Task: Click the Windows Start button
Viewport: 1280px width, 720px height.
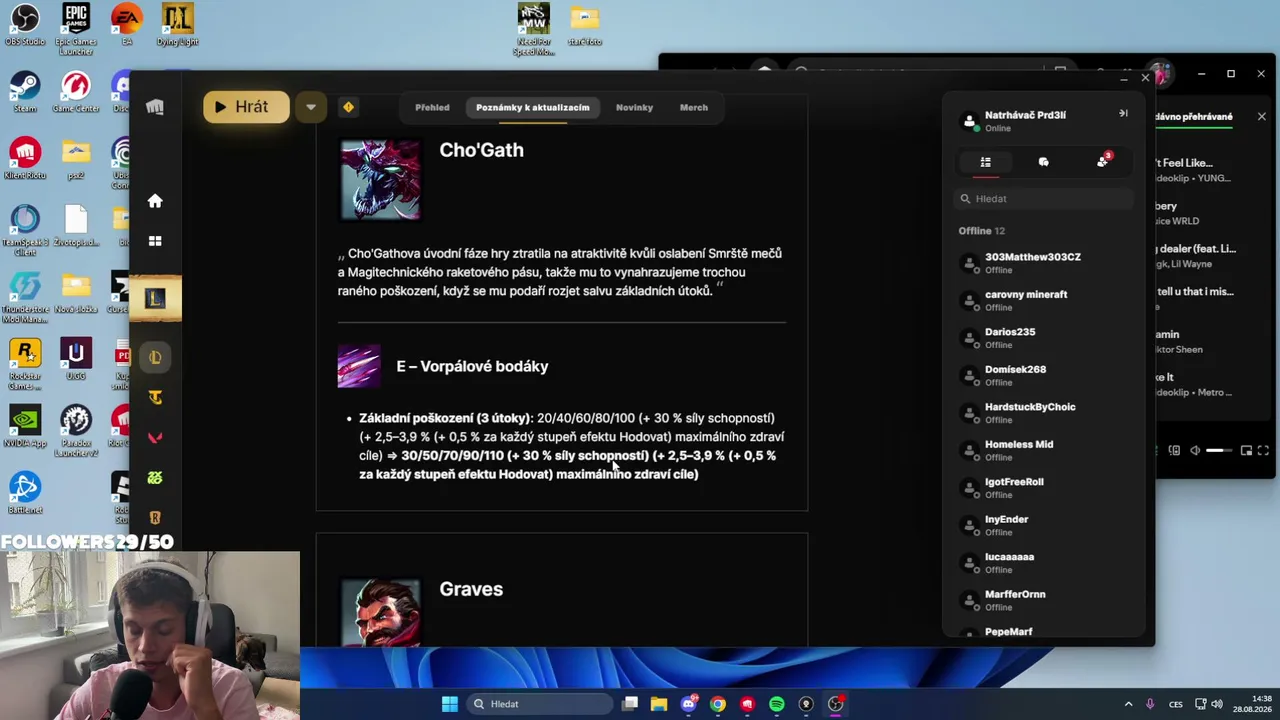Action: point(450,704)
